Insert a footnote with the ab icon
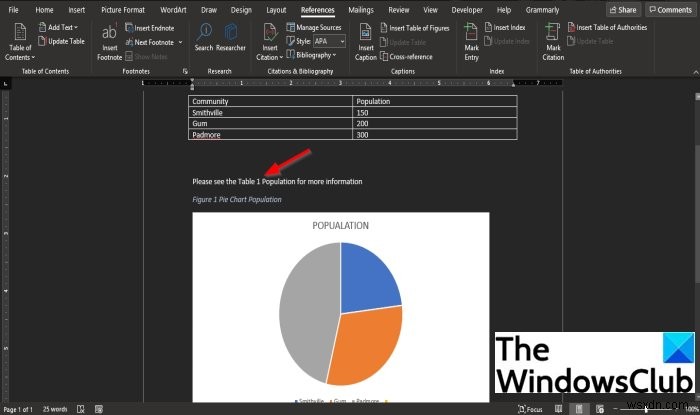This screenshot has width=700, height=415. coord(109,42)
